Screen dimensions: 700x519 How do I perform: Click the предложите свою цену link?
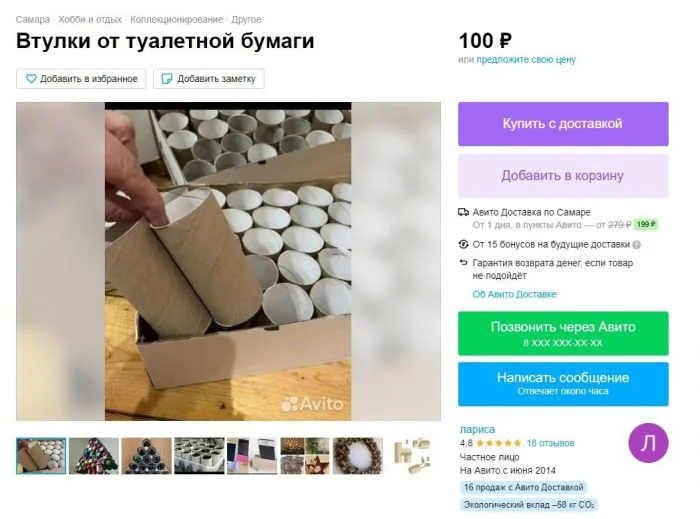point(526,59)
